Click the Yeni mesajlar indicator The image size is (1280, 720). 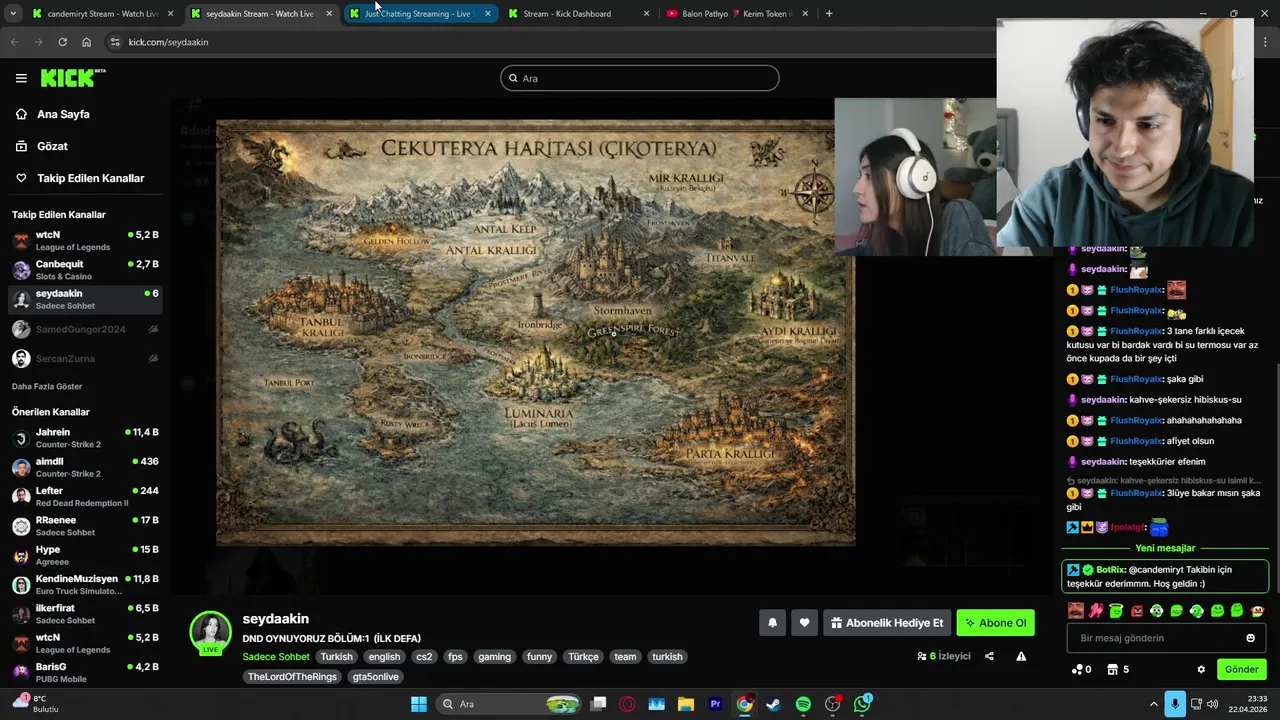1165,548
